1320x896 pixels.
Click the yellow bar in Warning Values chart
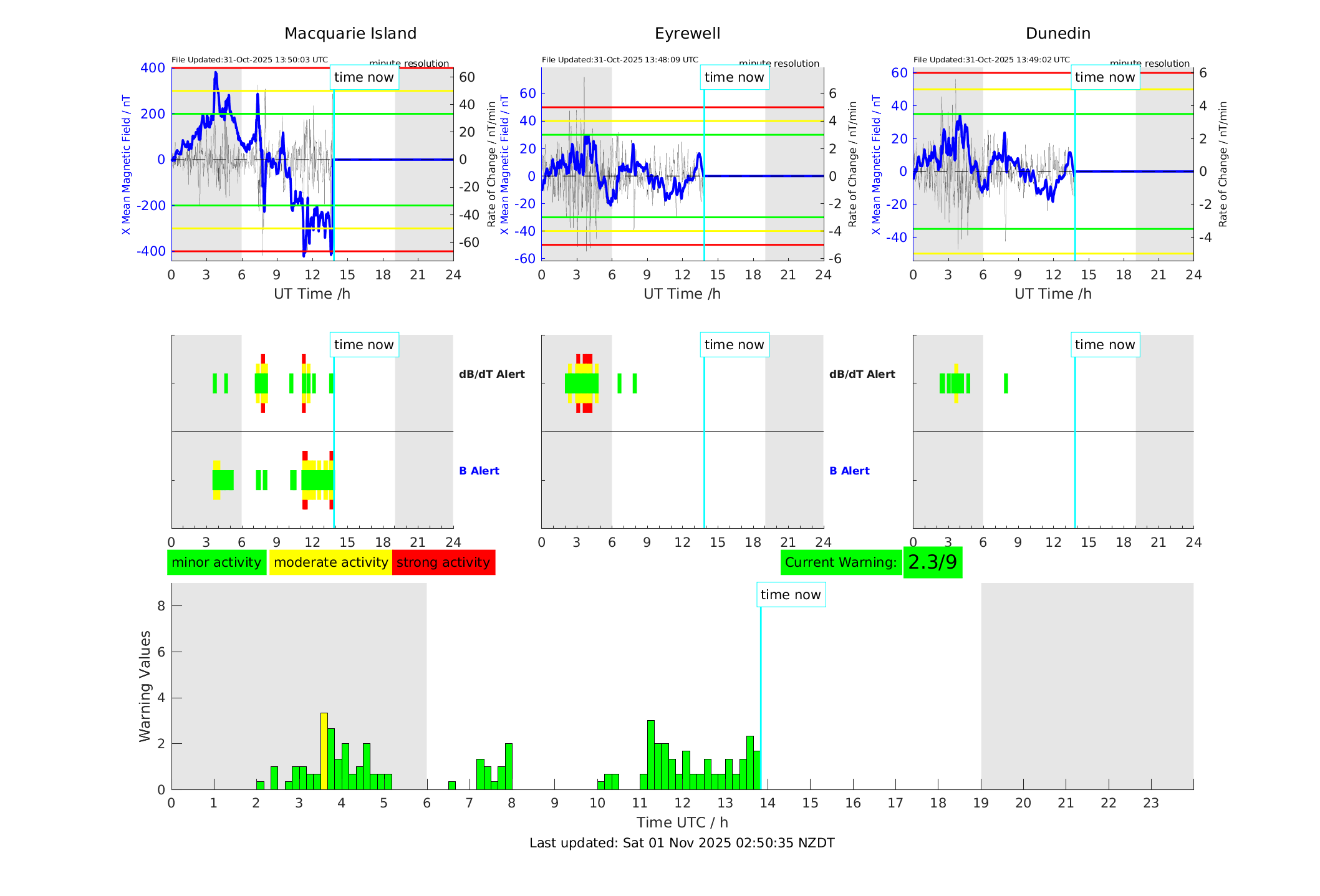324,751
